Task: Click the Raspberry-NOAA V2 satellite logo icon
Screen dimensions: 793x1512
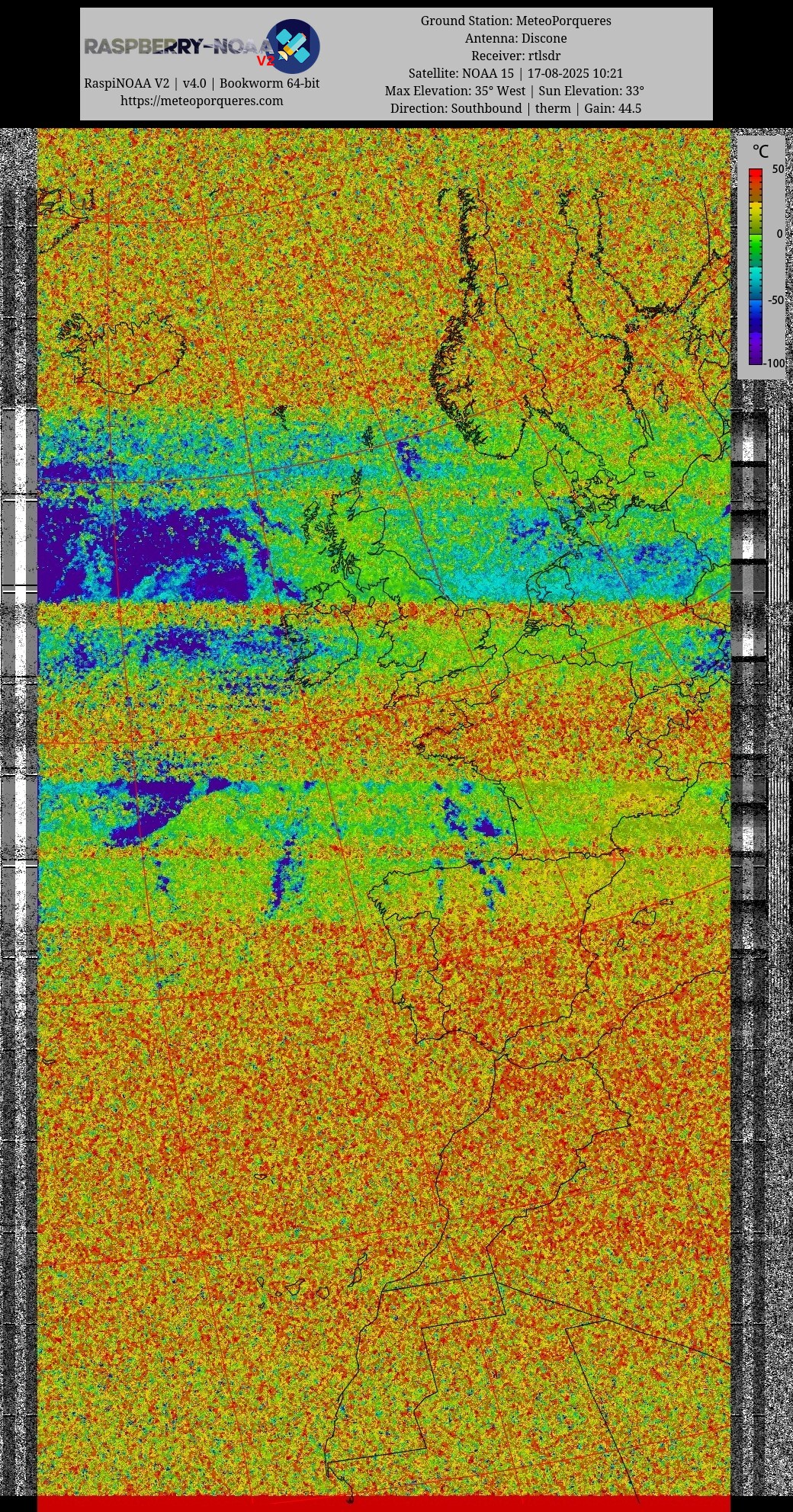Action: 293,46
